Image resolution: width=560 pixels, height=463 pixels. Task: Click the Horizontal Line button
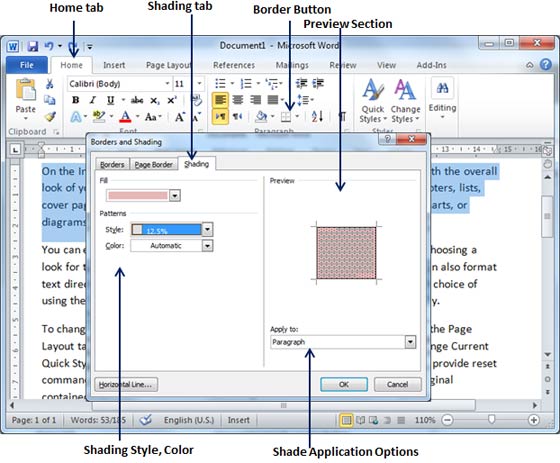[126, 384]
